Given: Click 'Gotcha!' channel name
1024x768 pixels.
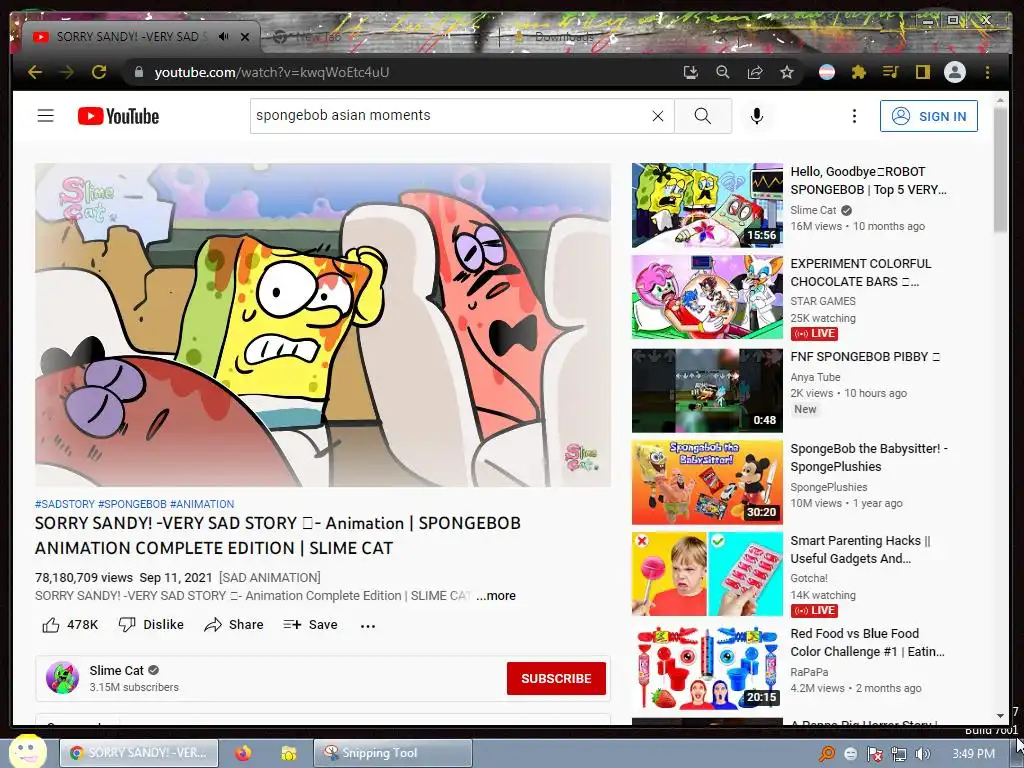Looking at the screenshot, I should click(x=809, y=578).
